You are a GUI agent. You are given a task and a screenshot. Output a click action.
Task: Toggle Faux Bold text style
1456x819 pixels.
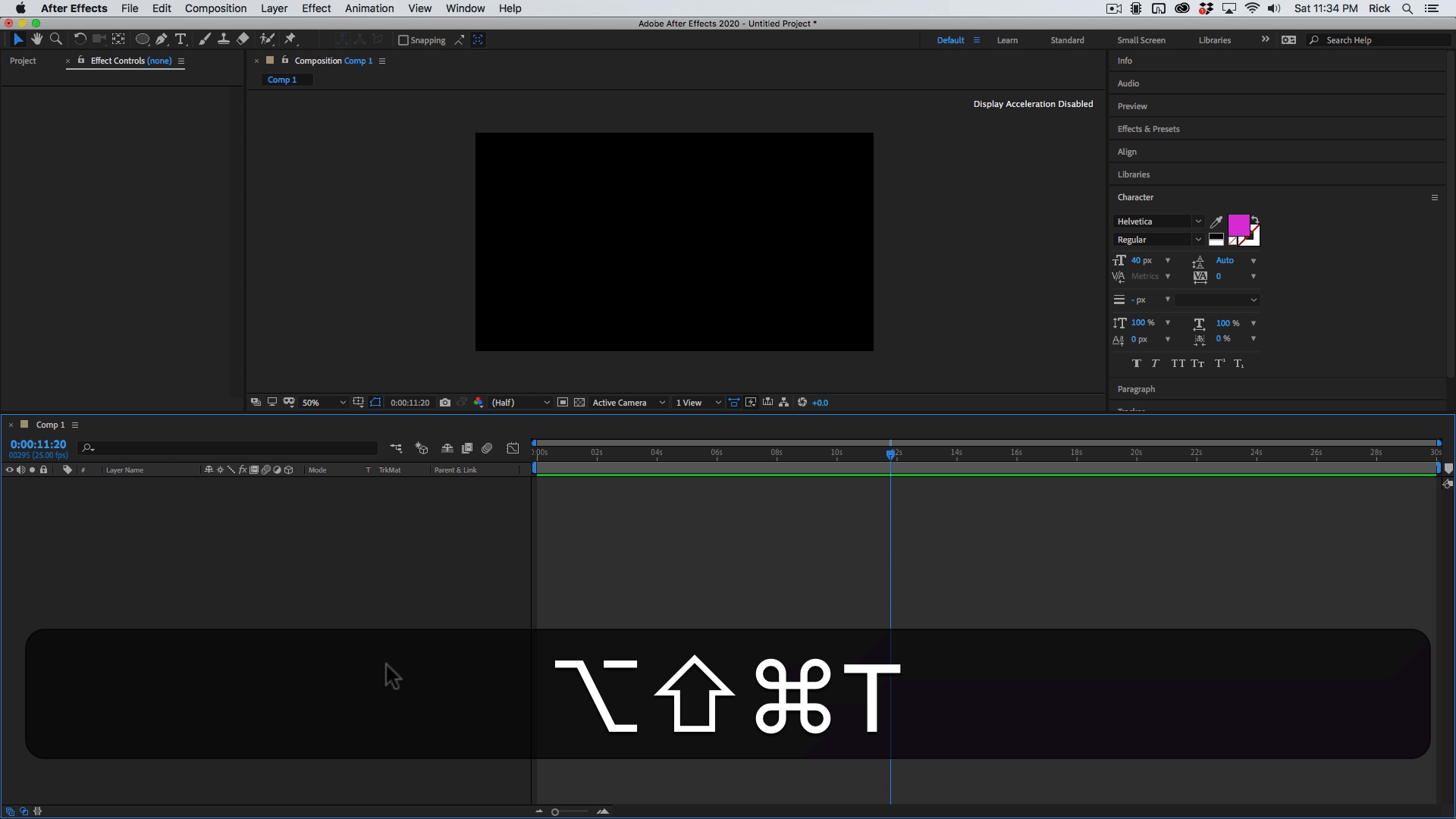point(1136,363)
